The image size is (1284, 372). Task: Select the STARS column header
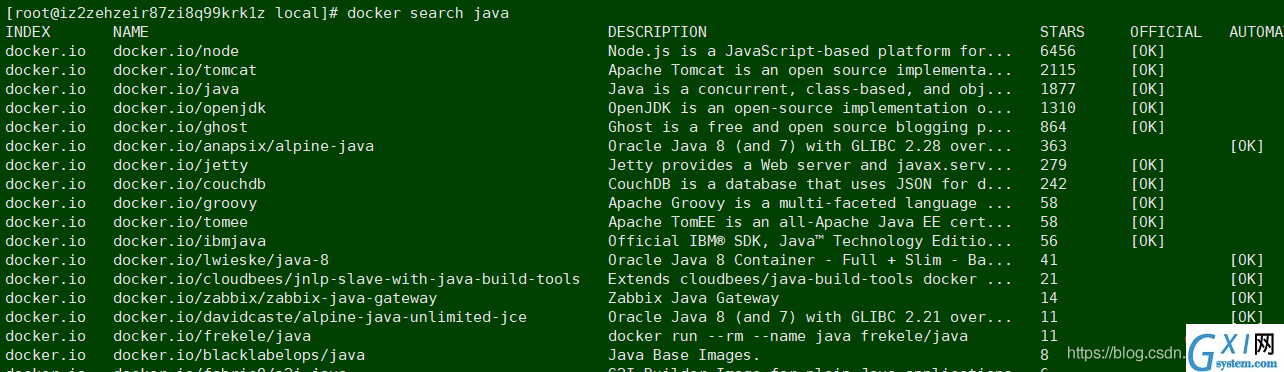point(1062,32)
